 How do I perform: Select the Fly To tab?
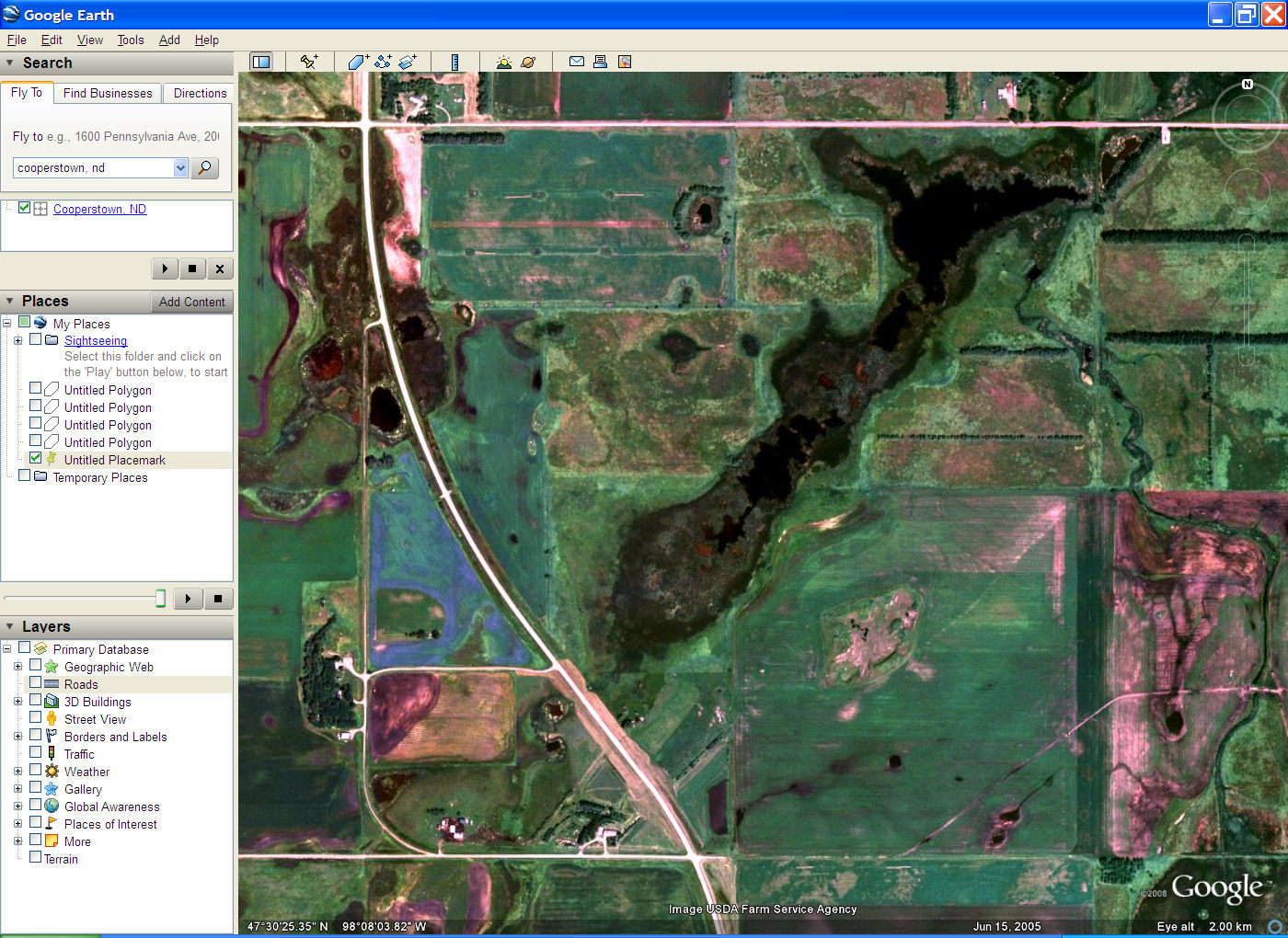click(x=27, y=92)
